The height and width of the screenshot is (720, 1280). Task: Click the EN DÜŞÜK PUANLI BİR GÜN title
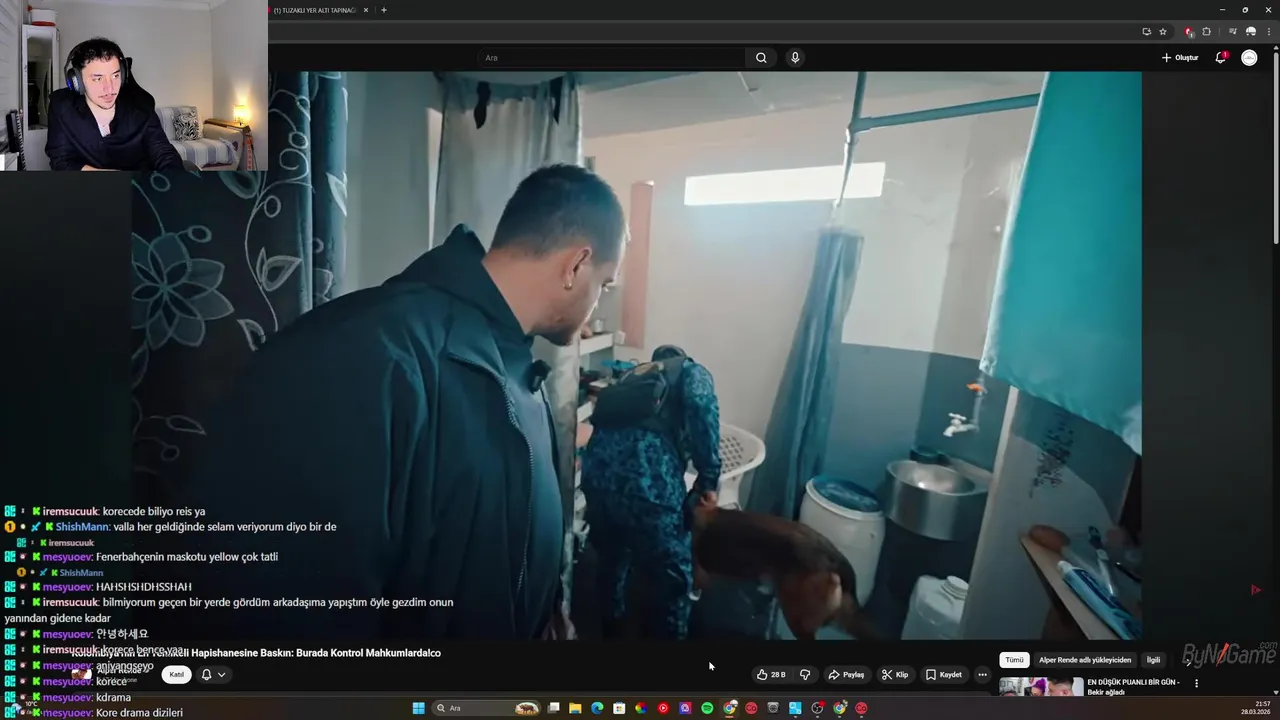[x=1133, y=687]
